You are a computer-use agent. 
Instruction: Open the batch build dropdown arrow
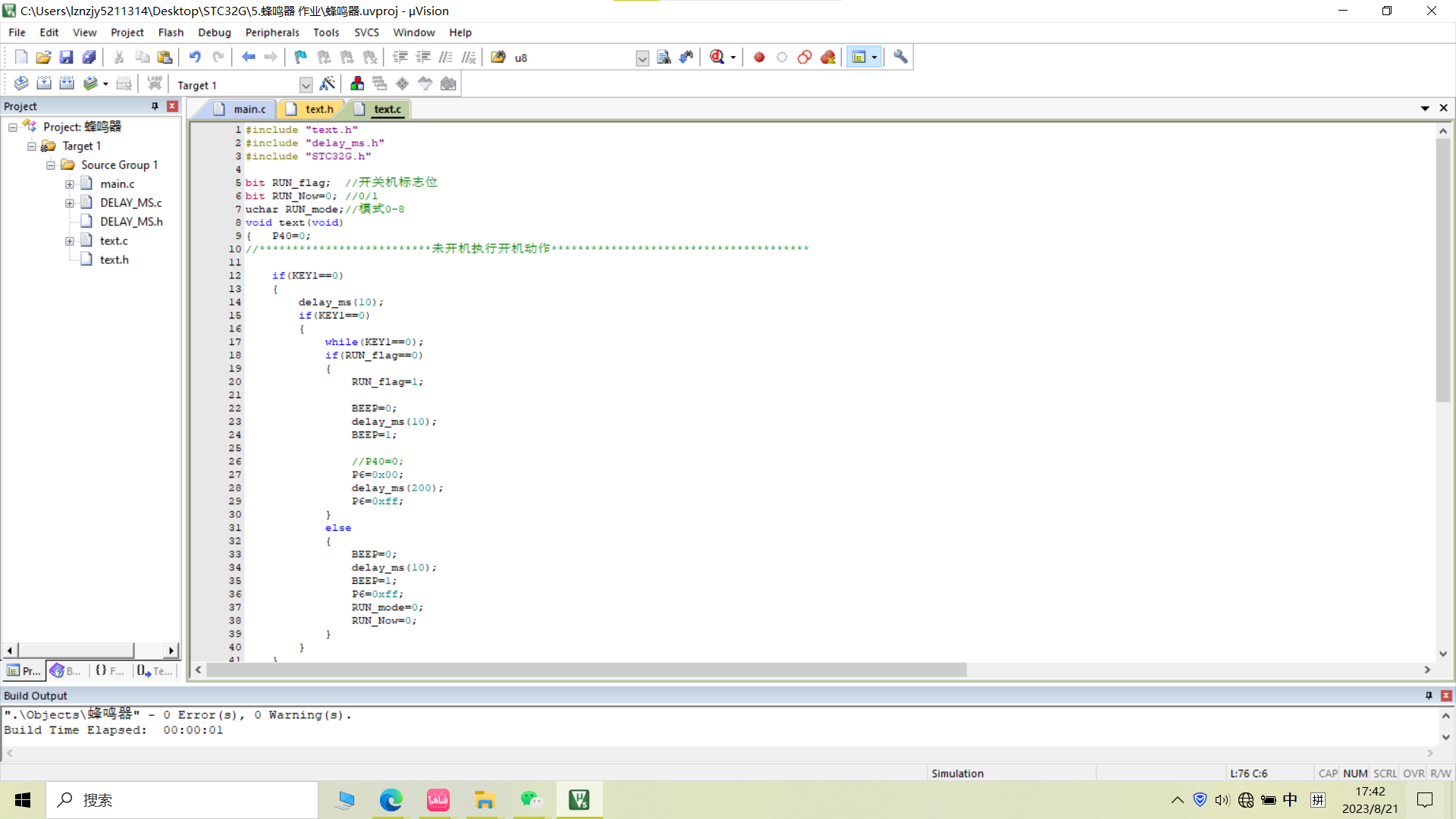(105, 84)
